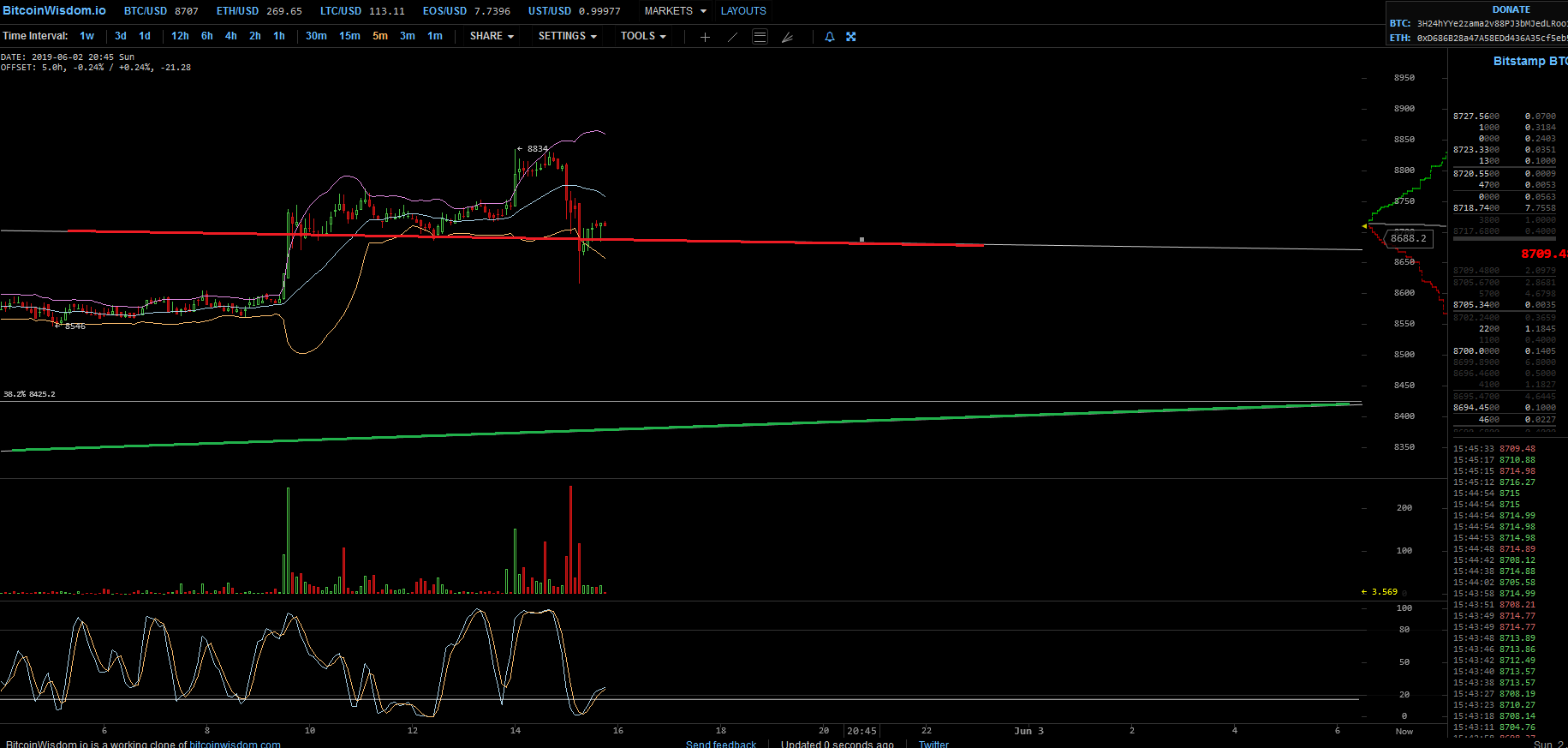Set time interval to 2h

pos(255,36)
